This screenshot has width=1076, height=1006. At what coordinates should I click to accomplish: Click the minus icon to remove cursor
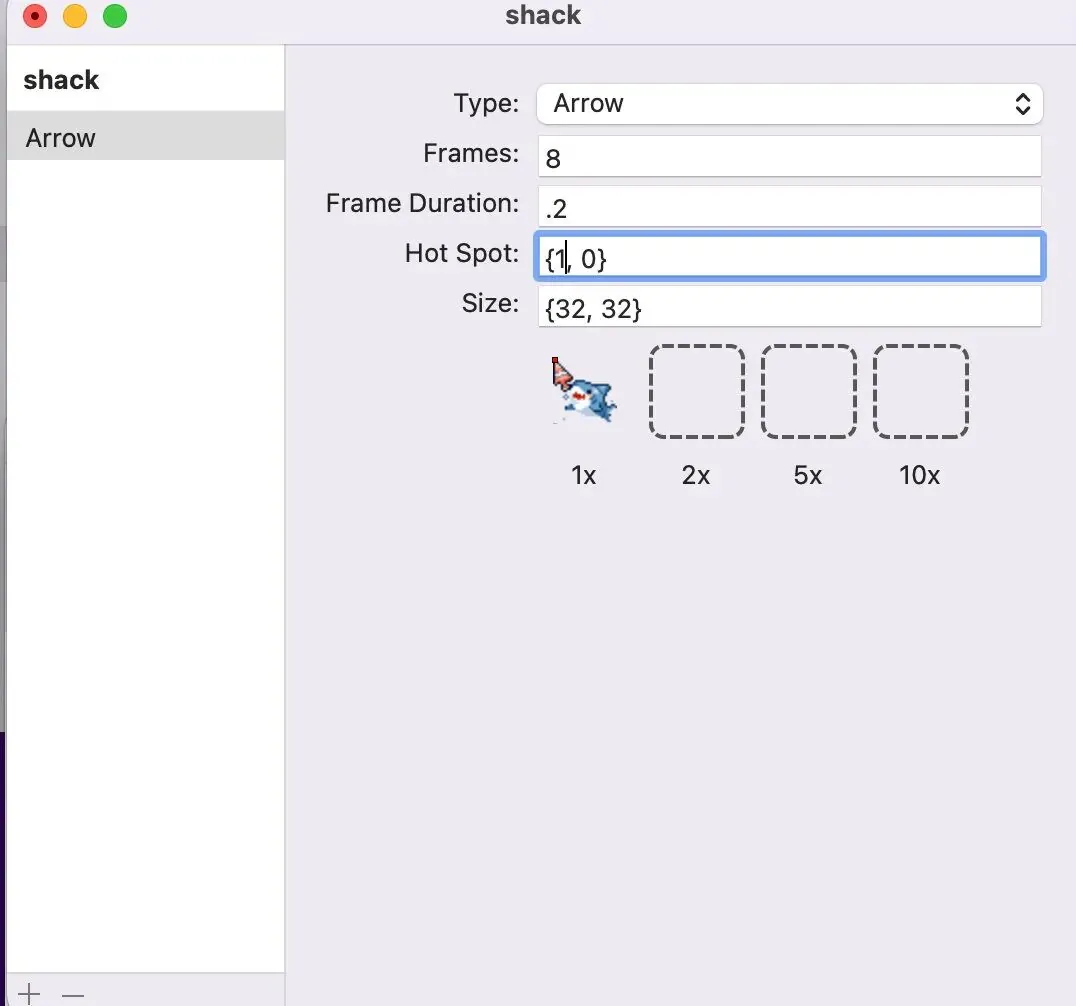point(73,994)
